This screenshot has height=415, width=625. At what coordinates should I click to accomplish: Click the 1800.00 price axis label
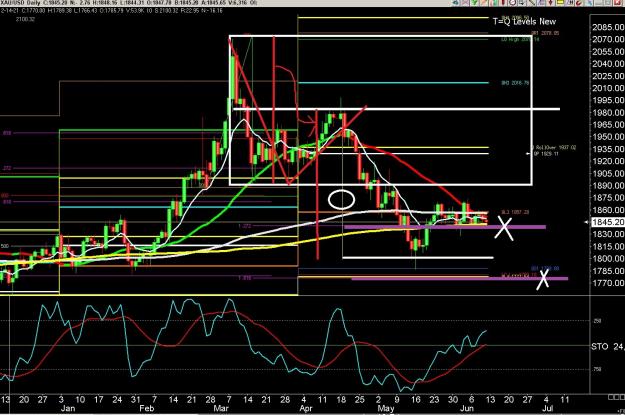[608, 259]
